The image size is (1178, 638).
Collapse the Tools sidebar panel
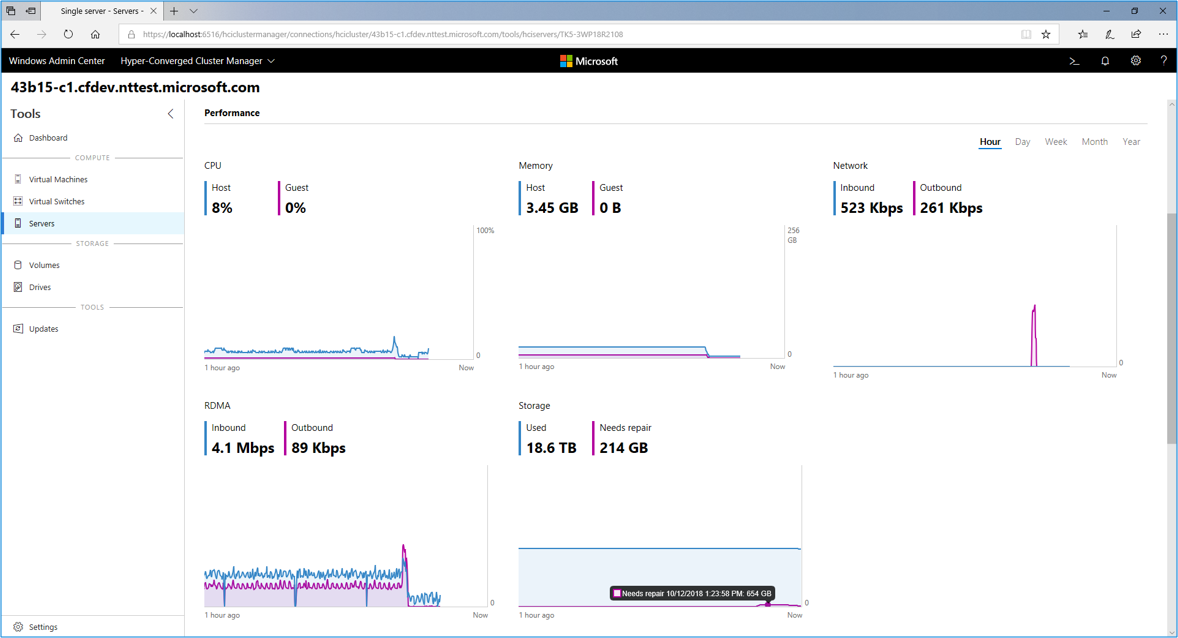(171, 114)
